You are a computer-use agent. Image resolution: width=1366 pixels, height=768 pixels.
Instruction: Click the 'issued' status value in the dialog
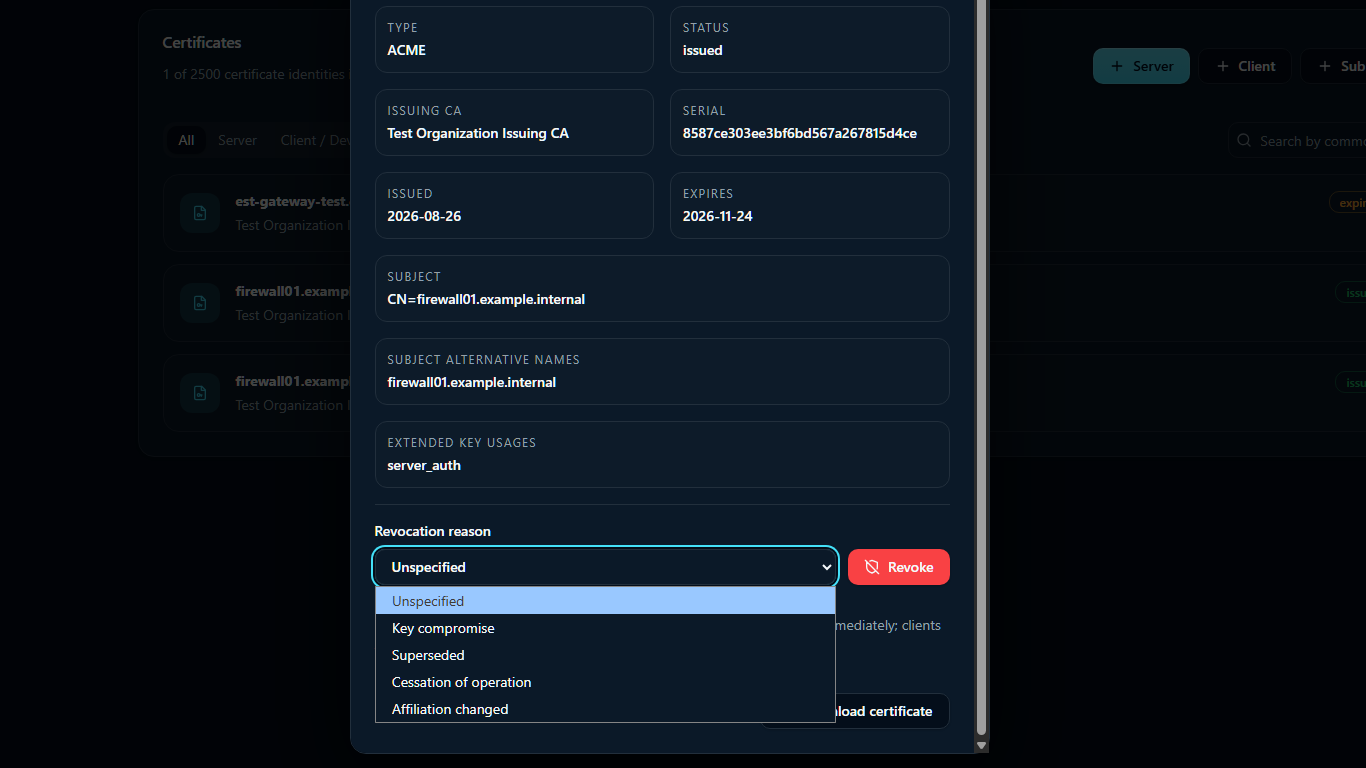(702, 50)
